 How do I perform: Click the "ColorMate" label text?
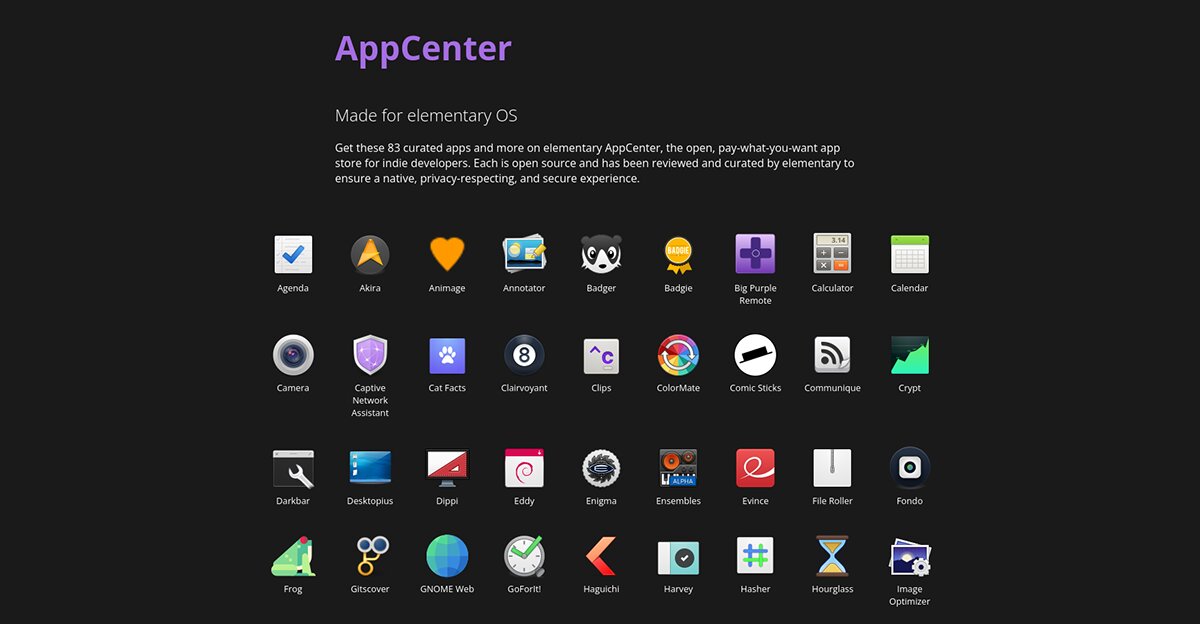coord(678,388)
